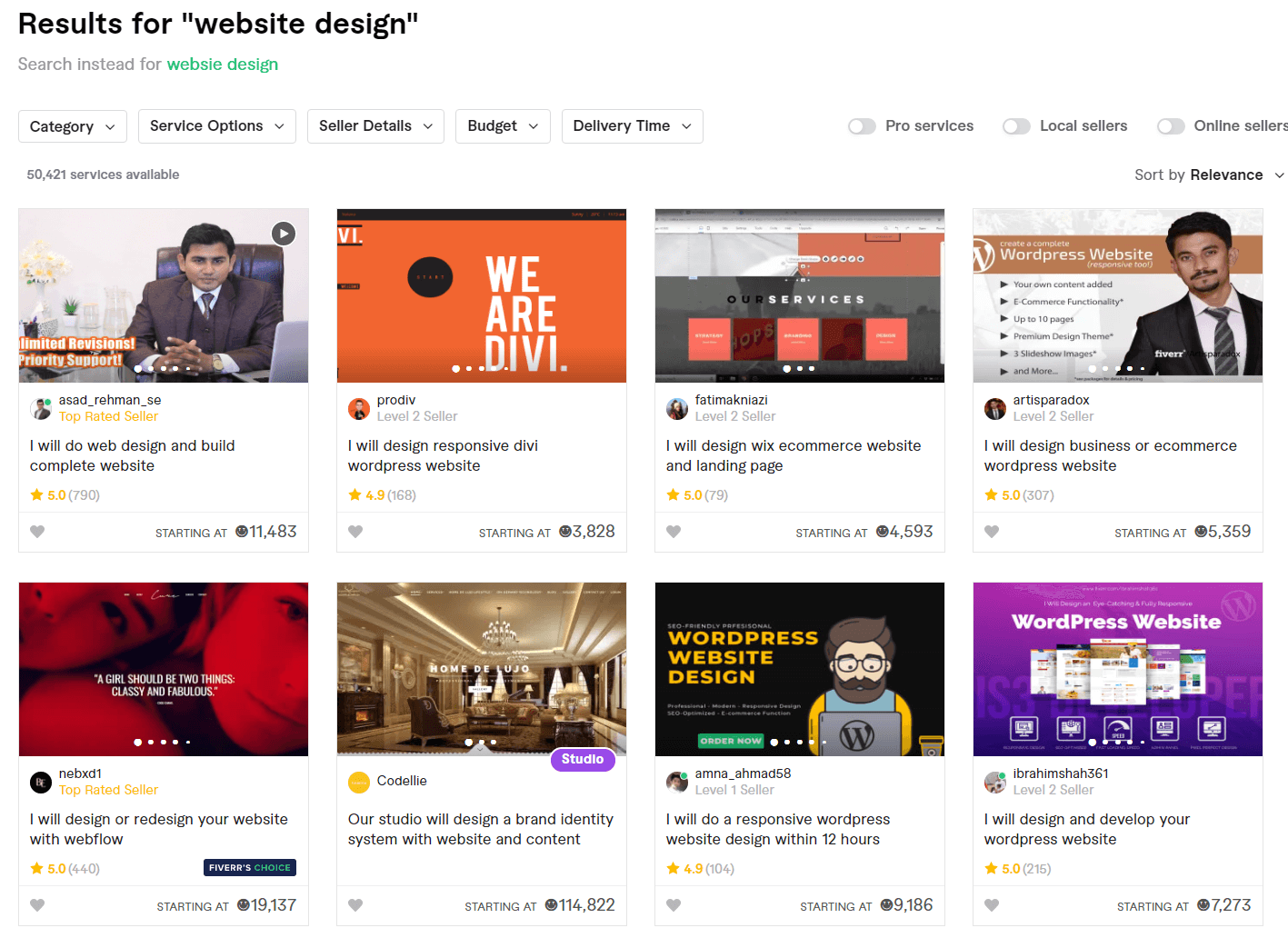Play the video on asad_rehman_se gig
Viewport: 1288px width, 938px height.
pos(284,234)
